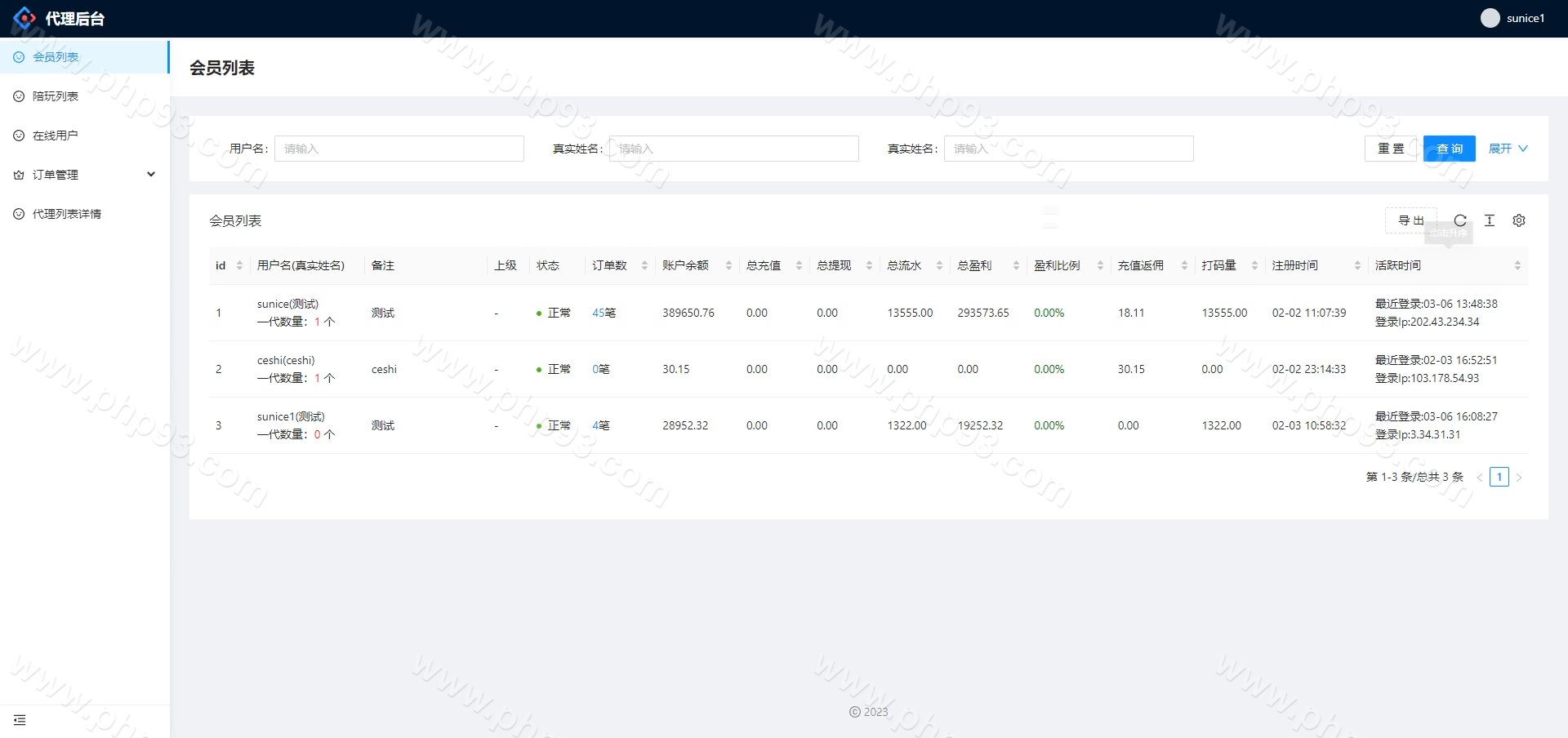Click the 查询 search button
The image size is (1568, 738).
pyautogui.click(x=1449, y=149)
